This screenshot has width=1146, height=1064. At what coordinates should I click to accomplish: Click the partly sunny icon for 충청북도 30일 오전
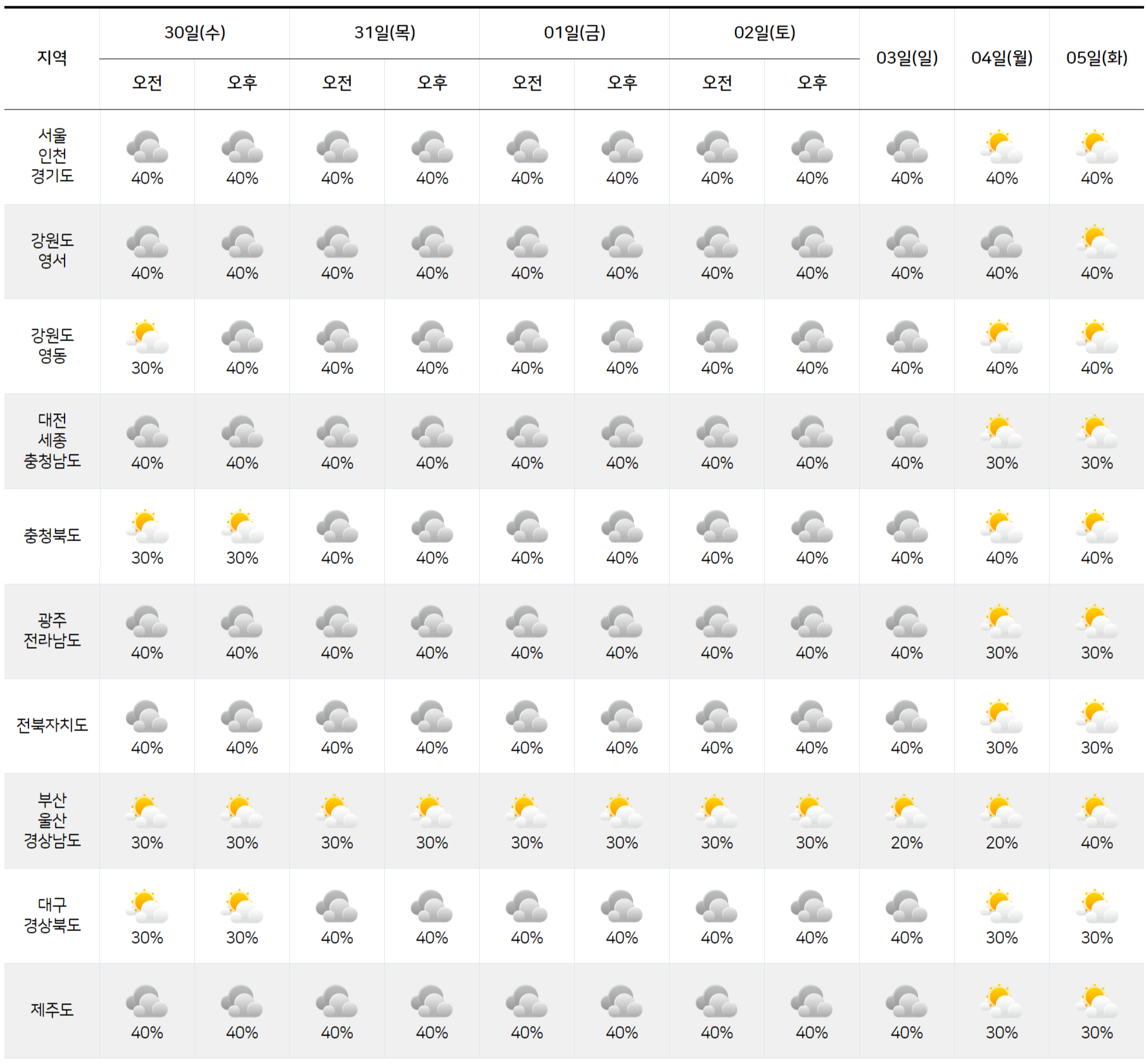tap(148, 527)
